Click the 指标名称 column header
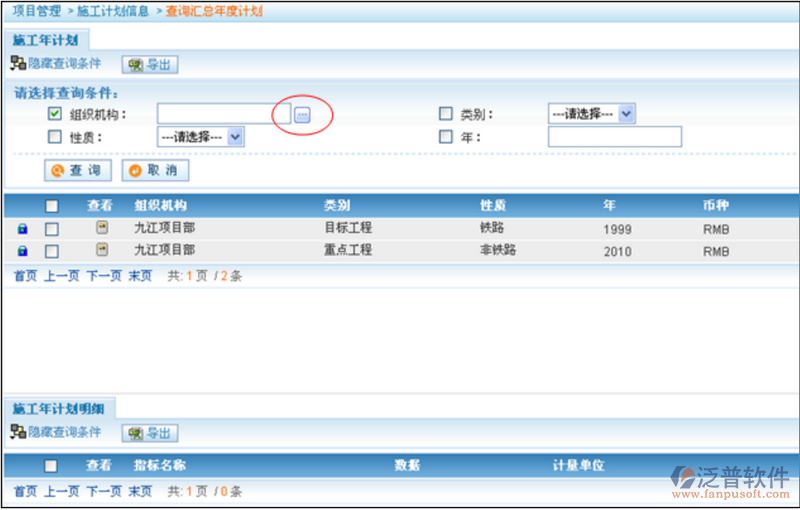 coord(159,465)
